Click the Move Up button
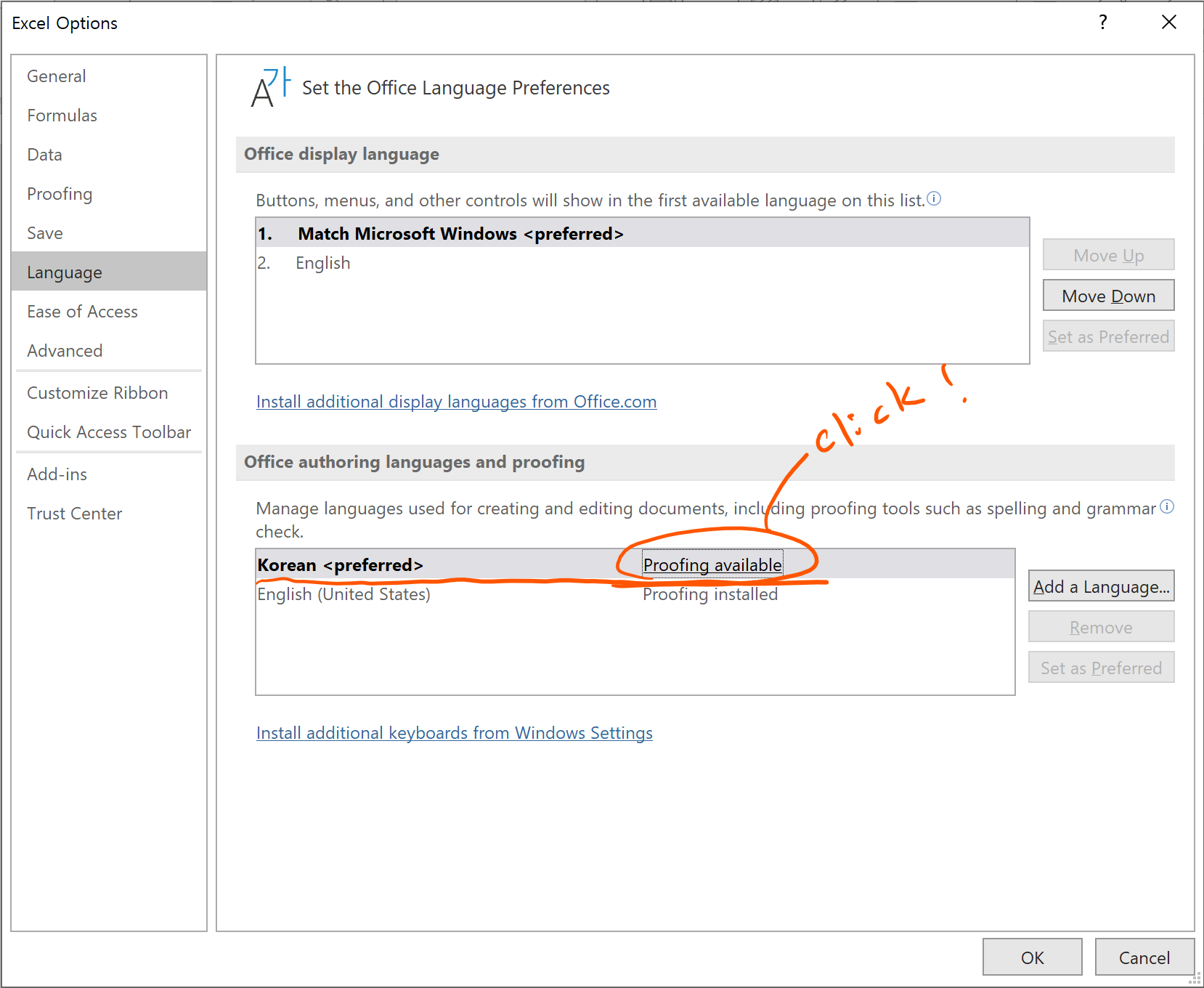Viewport: 1204px width, 988px height. coord(1108,255)
